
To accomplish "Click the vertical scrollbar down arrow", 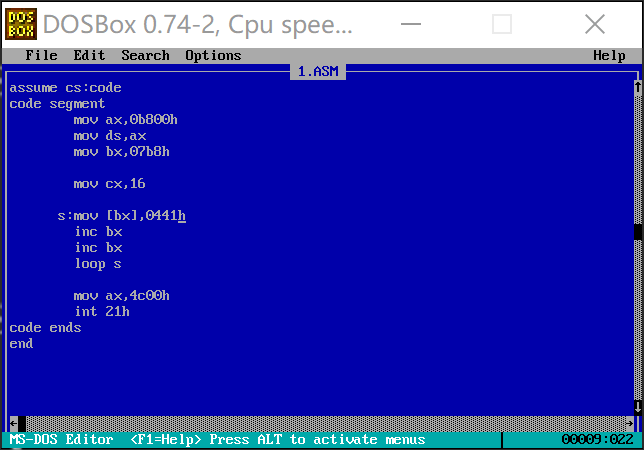I will [x=637, y=407].
